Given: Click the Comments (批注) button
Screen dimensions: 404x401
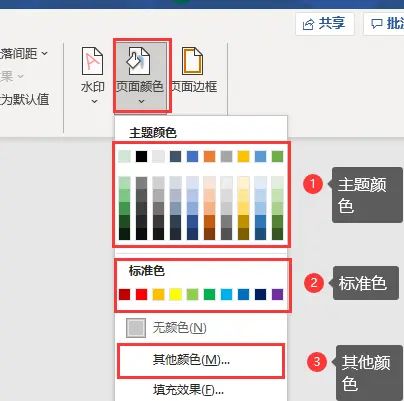Looking at the screenshot, I should click(385, 24).
